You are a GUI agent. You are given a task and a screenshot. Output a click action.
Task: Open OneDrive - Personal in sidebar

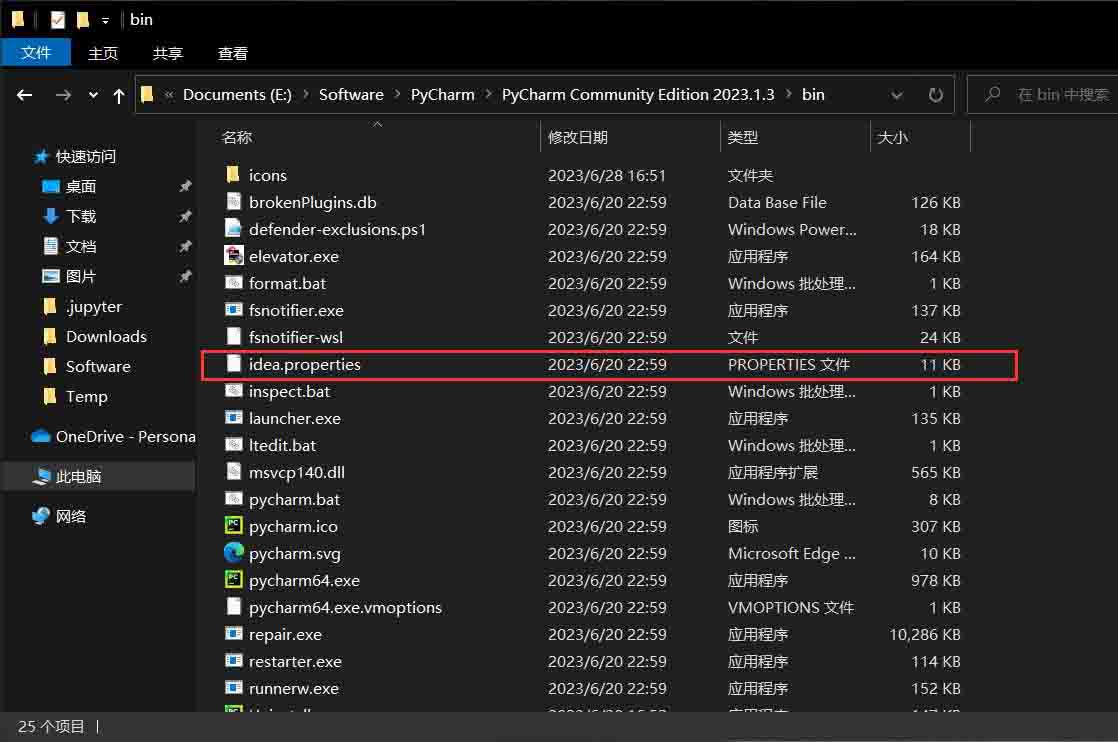click(114, 436)
